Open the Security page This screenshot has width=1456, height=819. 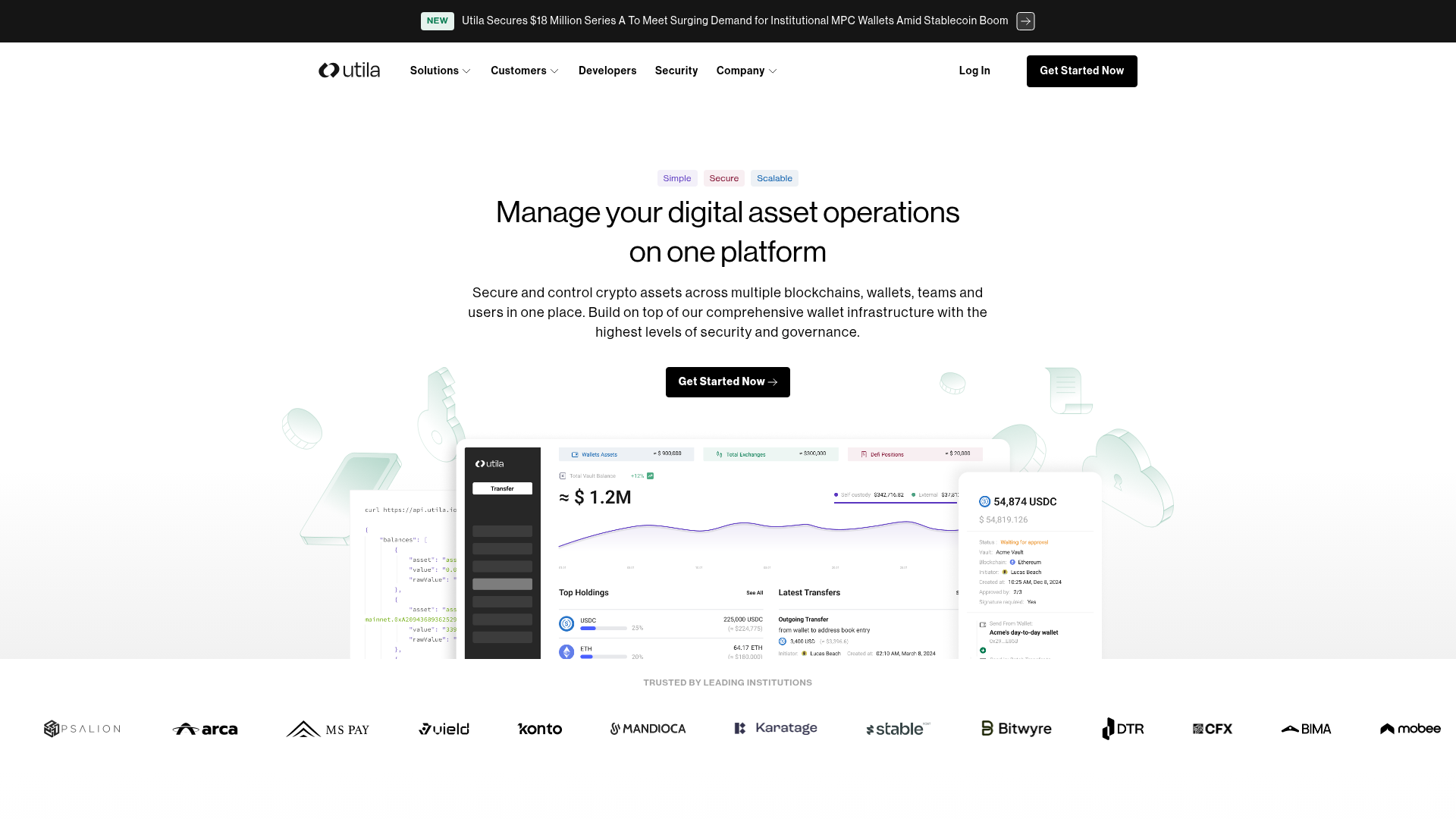676,71
